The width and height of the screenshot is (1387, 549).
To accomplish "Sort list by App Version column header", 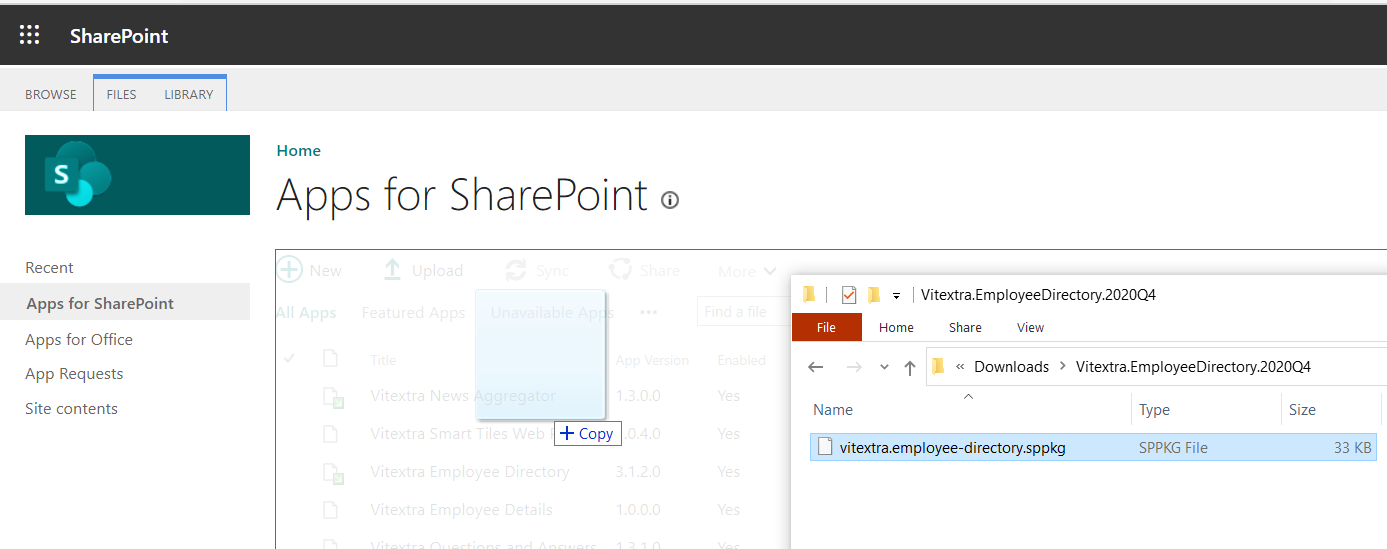I will click(652, 360).
